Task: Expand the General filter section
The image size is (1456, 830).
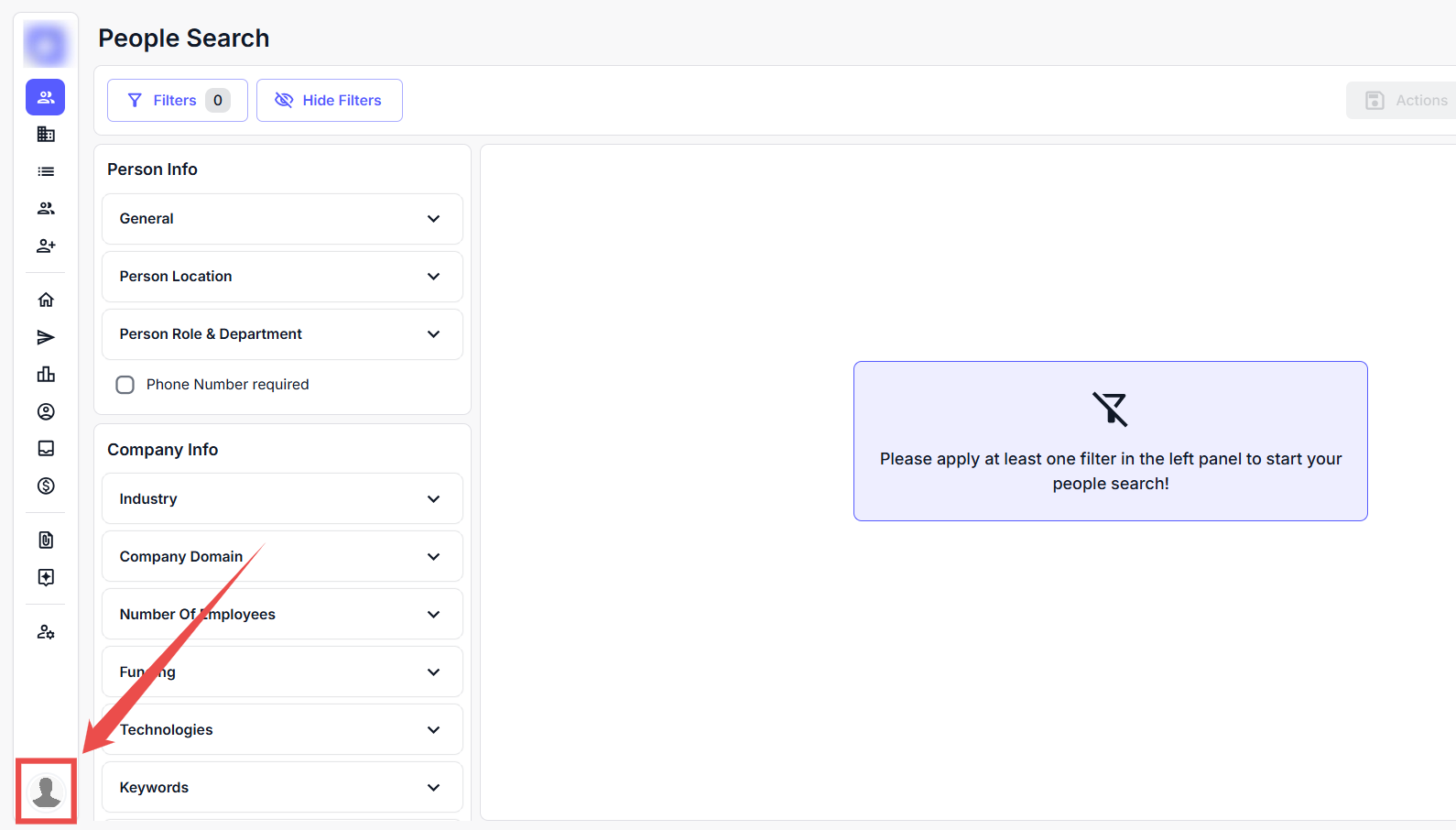Action: [282, 219]
